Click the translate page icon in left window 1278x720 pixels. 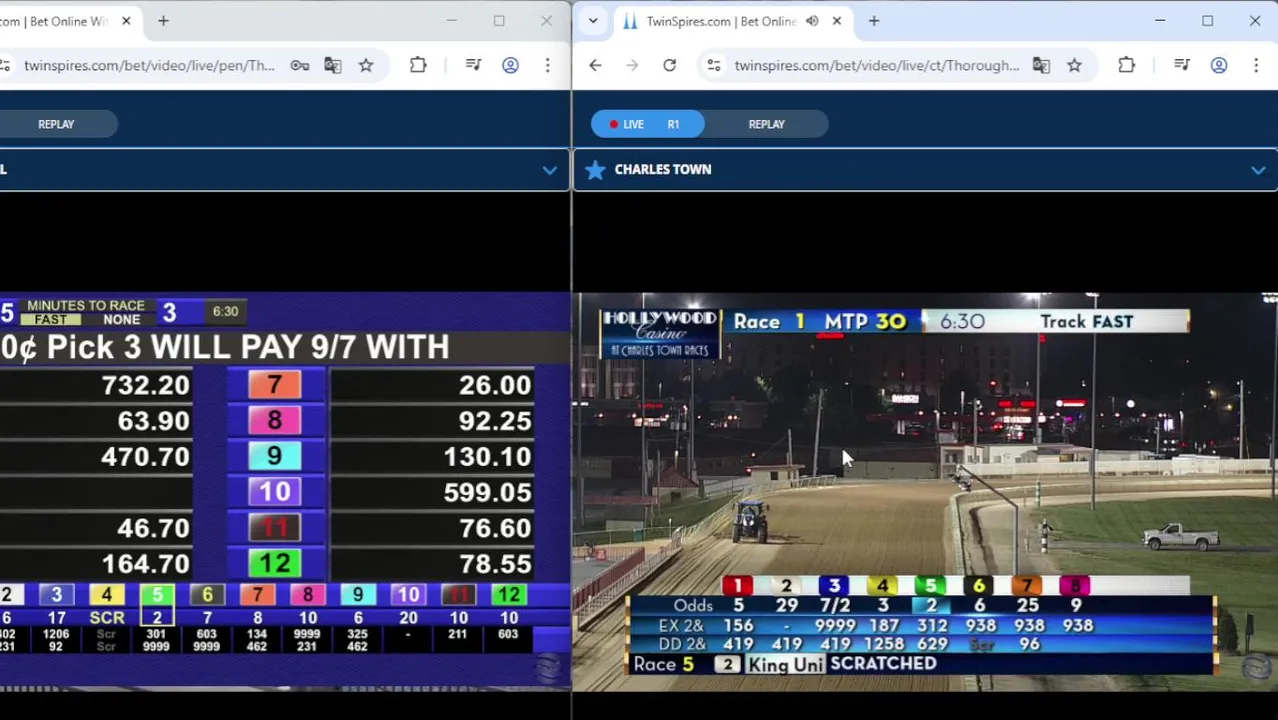click(332, 65)
